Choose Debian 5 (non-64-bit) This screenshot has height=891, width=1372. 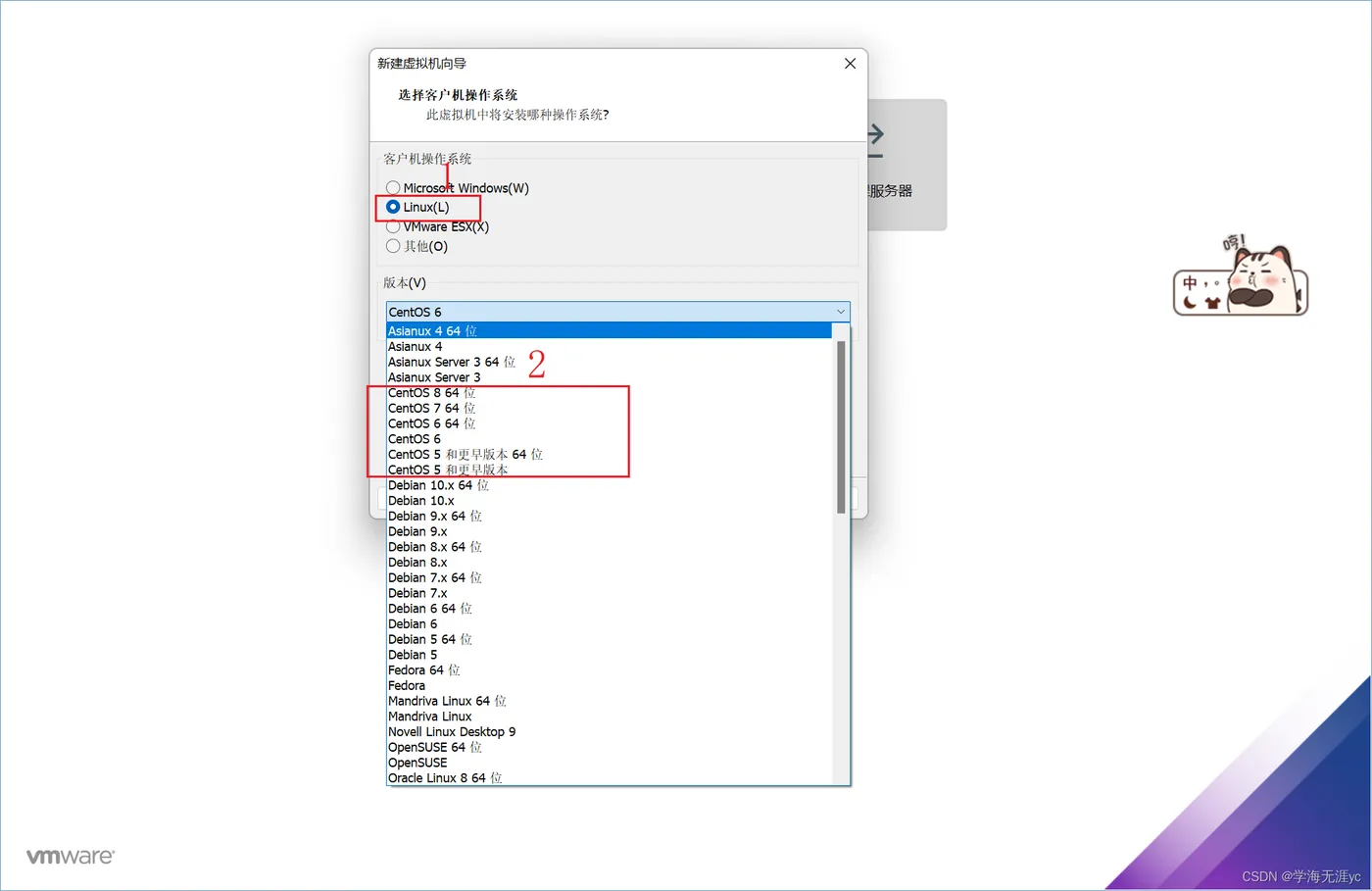pyautogui.click(x=609, y=655)
